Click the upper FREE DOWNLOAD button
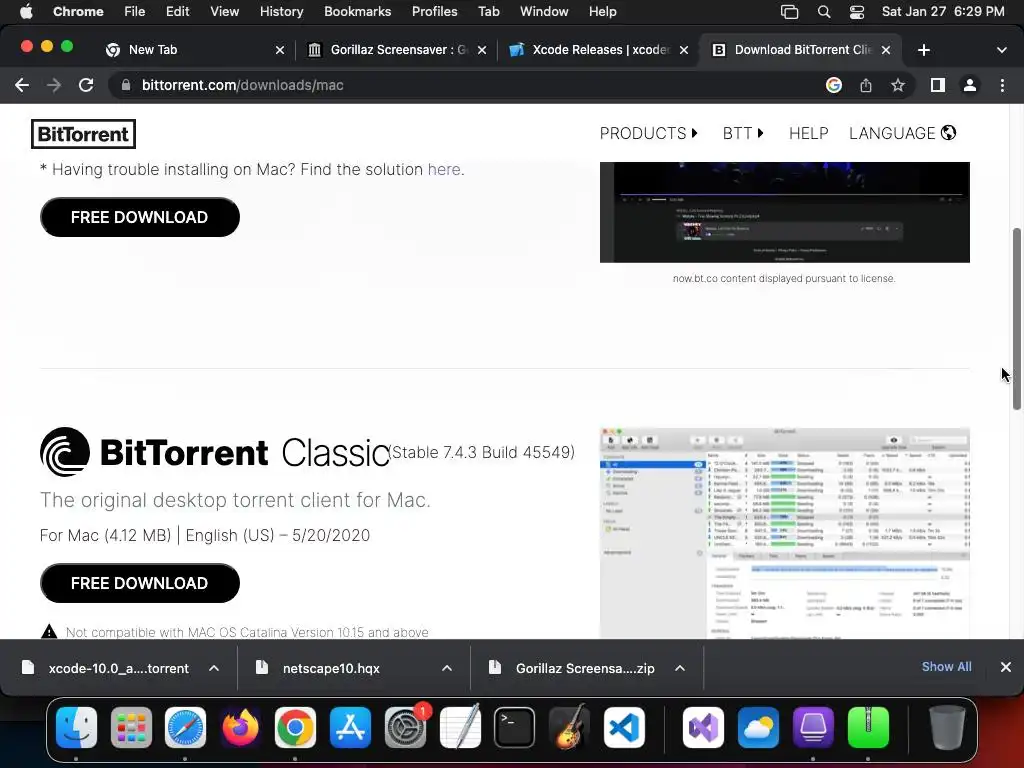The image size is (1024, 768). [140, 217]
